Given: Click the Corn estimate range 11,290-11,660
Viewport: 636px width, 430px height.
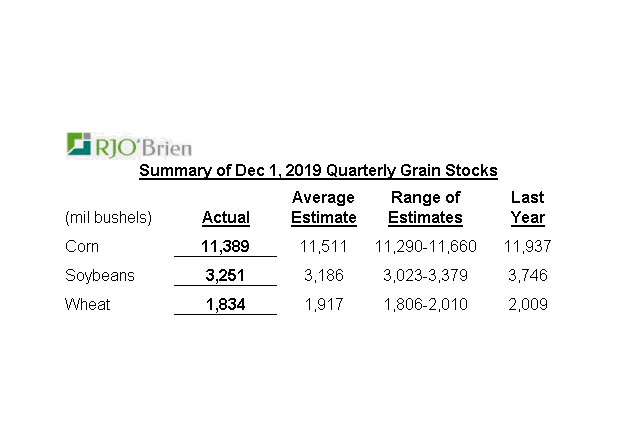Looking at the screenshot, I should (425, 246).
